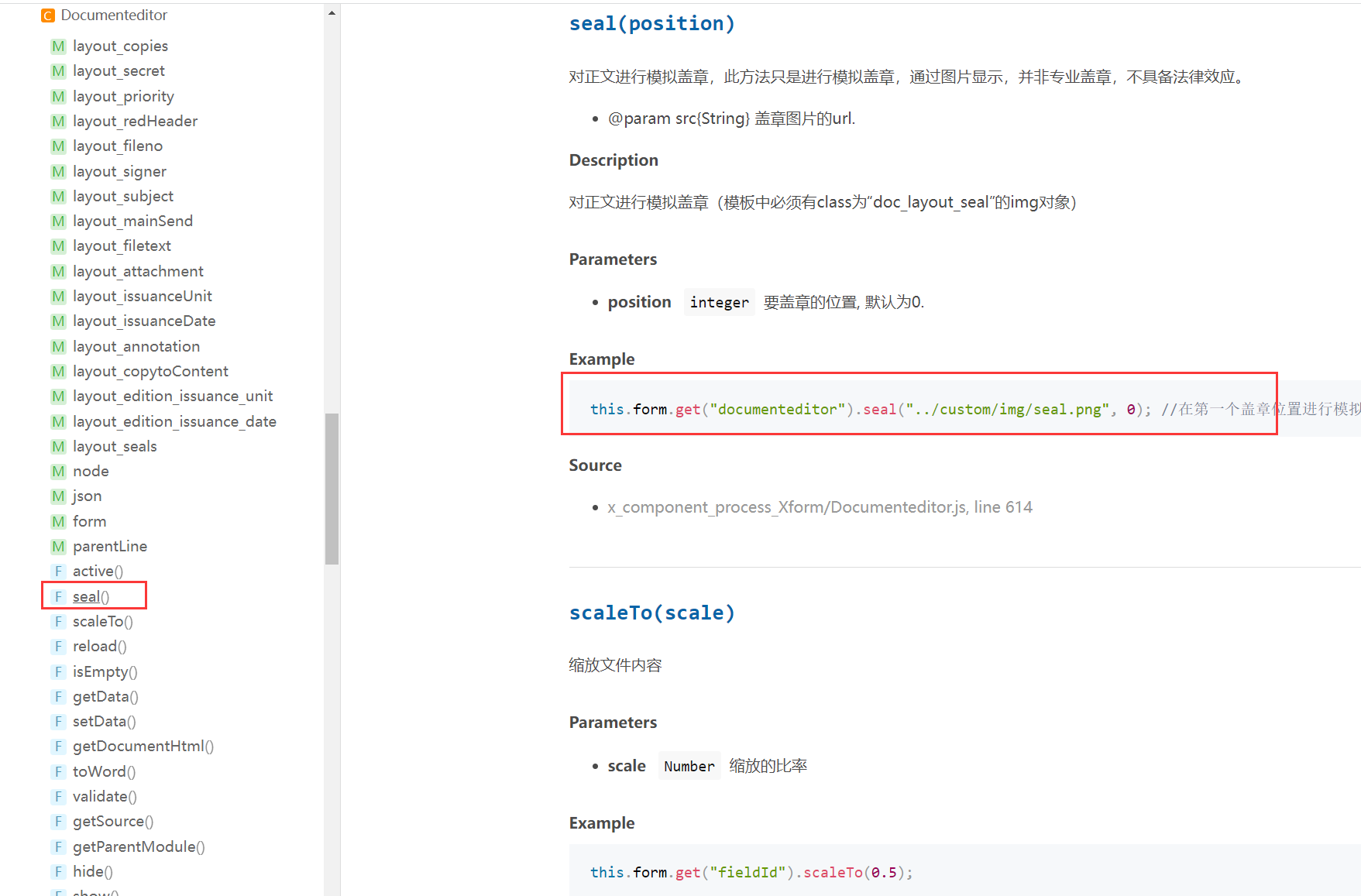
Task: Open source file Documenteditor.js line 614
Action: coord(820,507)
